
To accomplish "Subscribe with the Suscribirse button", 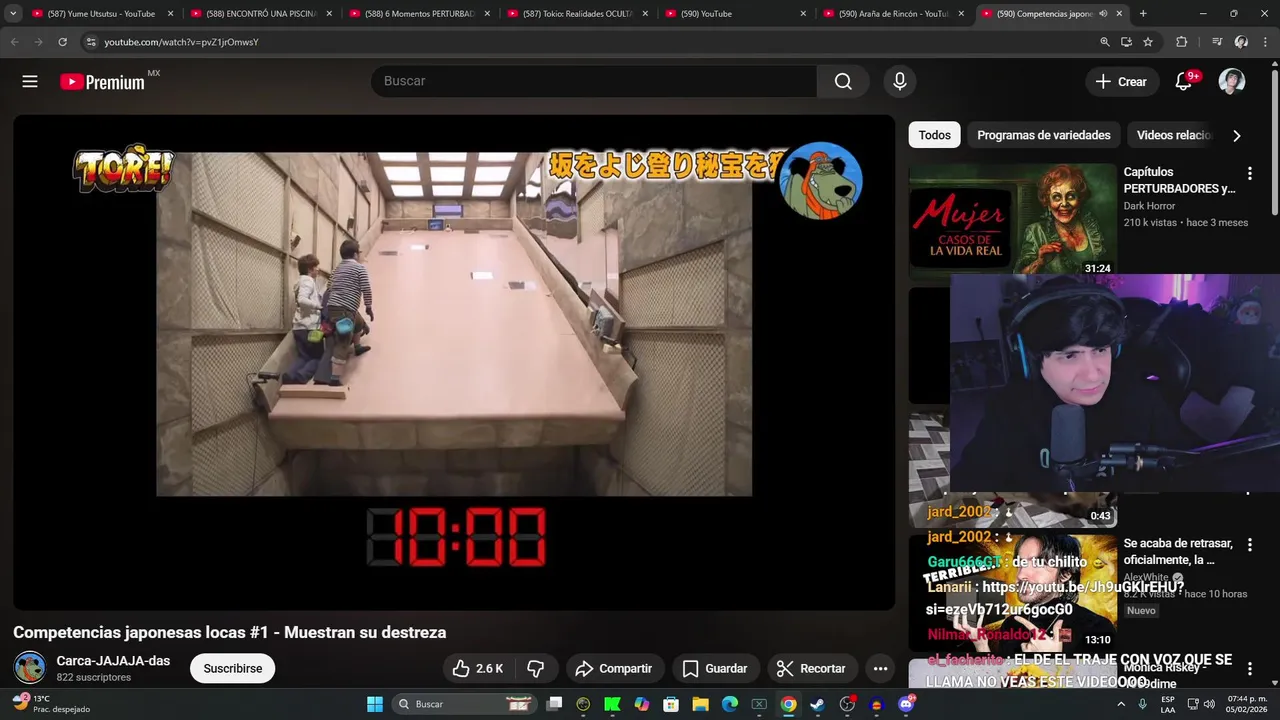I will point(233,668).
